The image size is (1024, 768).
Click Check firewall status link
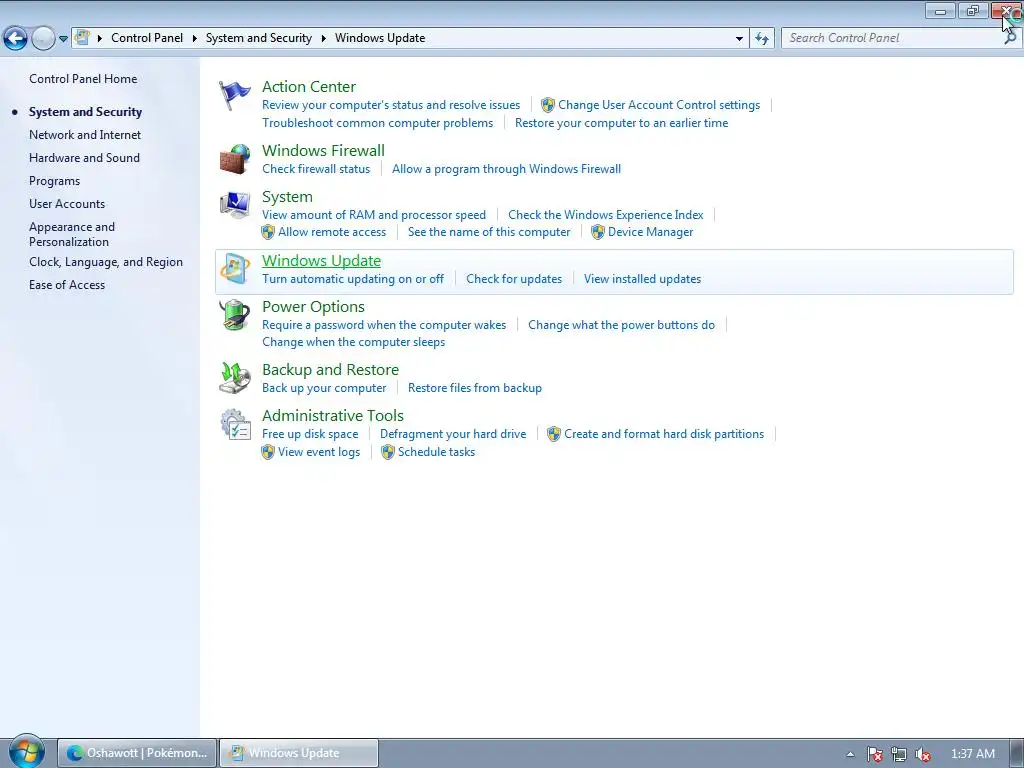[316, 169]
